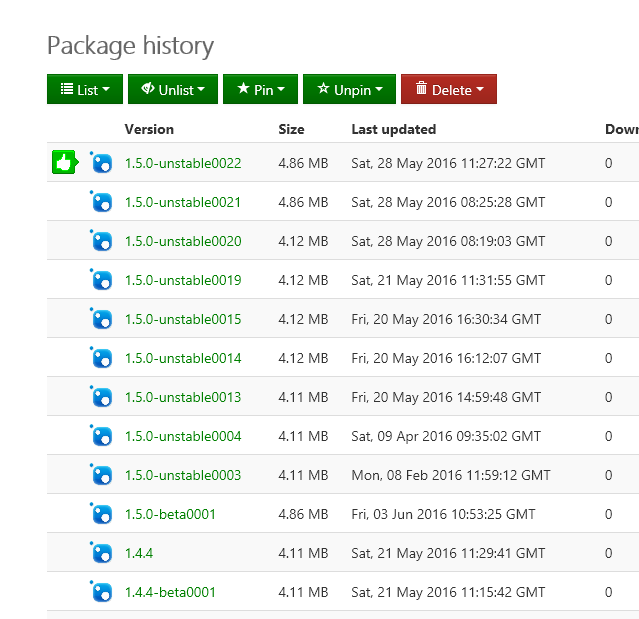
Task: Open version 1.5.0-unstable0022 link
Action: (183, 163)
